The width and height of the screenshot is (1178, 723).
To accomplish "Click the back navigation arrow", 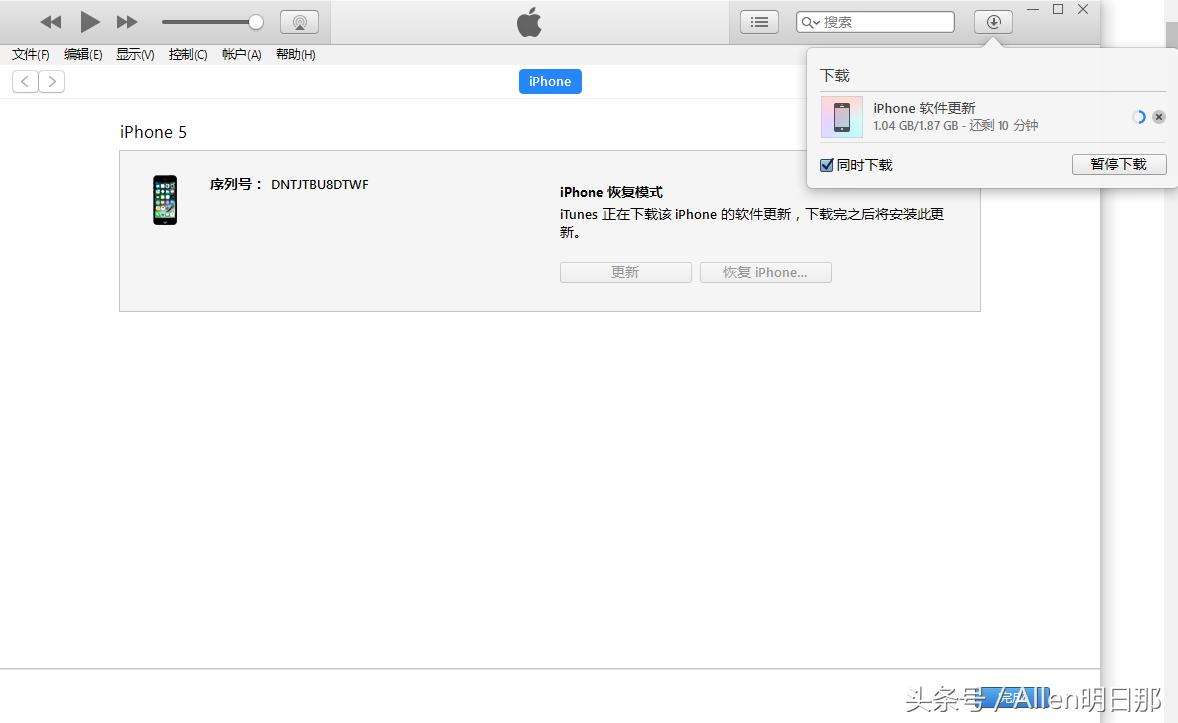I will point(24,81).
